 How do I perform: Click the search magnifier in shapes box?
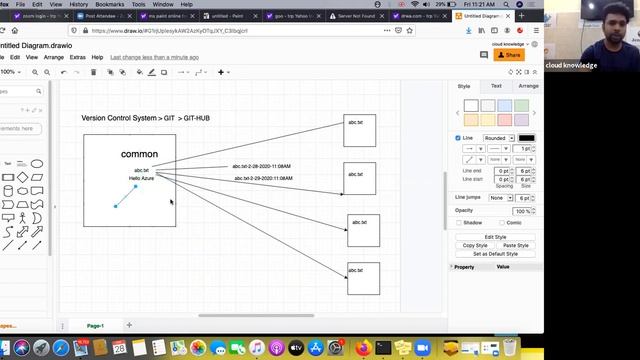(x=39, y=91)
